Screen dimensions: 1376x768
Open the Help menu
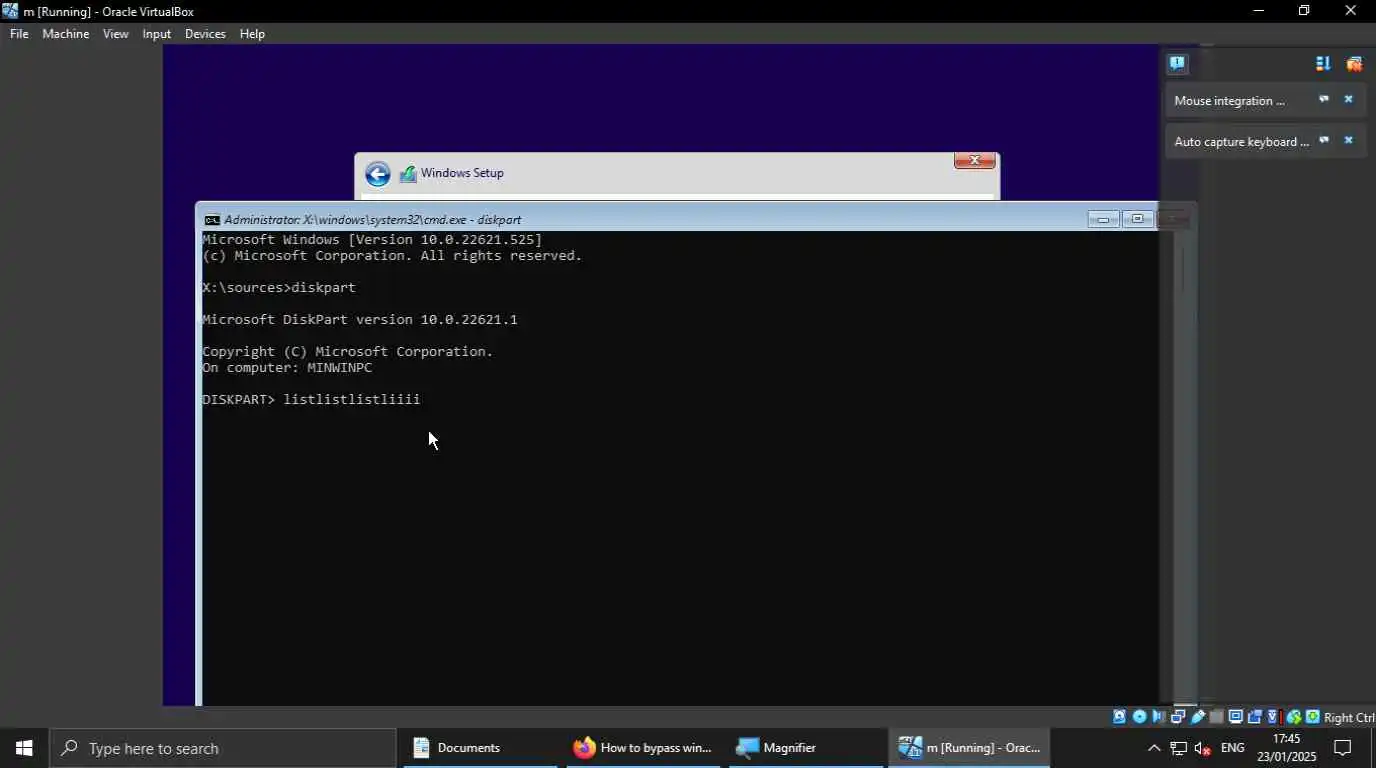point(252,34)
